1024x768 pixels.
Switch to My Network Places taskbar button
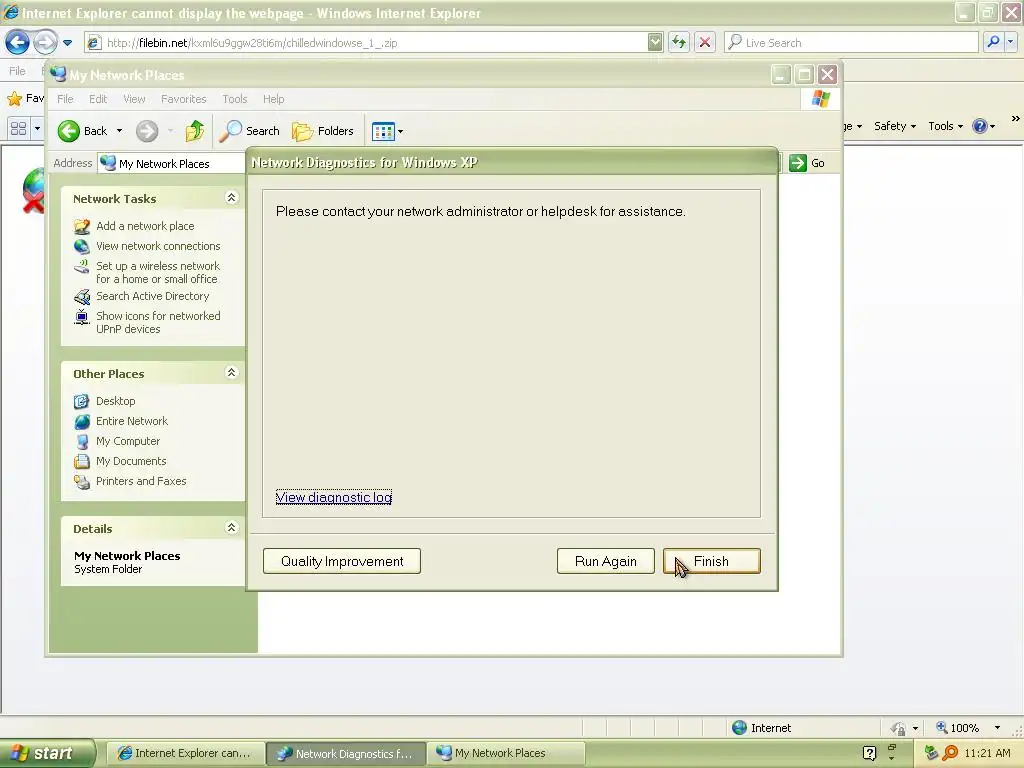(506, 753)
